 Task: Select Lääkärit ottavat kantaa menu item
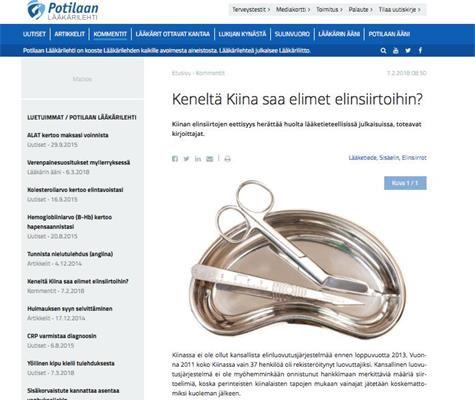[173, 34]
